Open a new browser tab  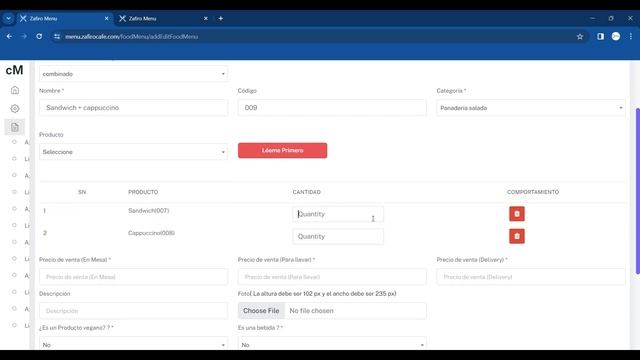pos(220,18)
